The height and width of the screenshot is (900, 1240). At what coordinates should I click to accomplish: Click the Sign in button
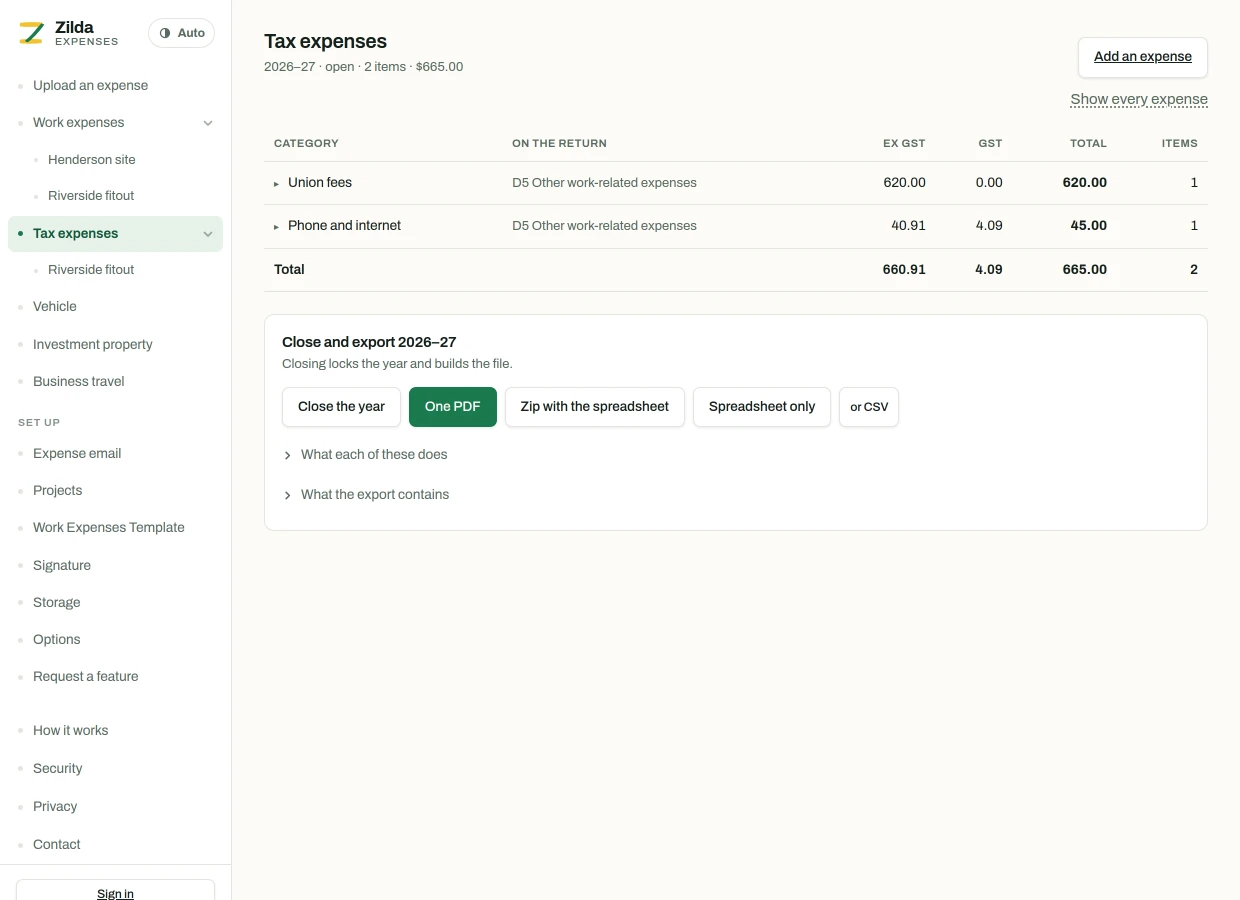115,890
